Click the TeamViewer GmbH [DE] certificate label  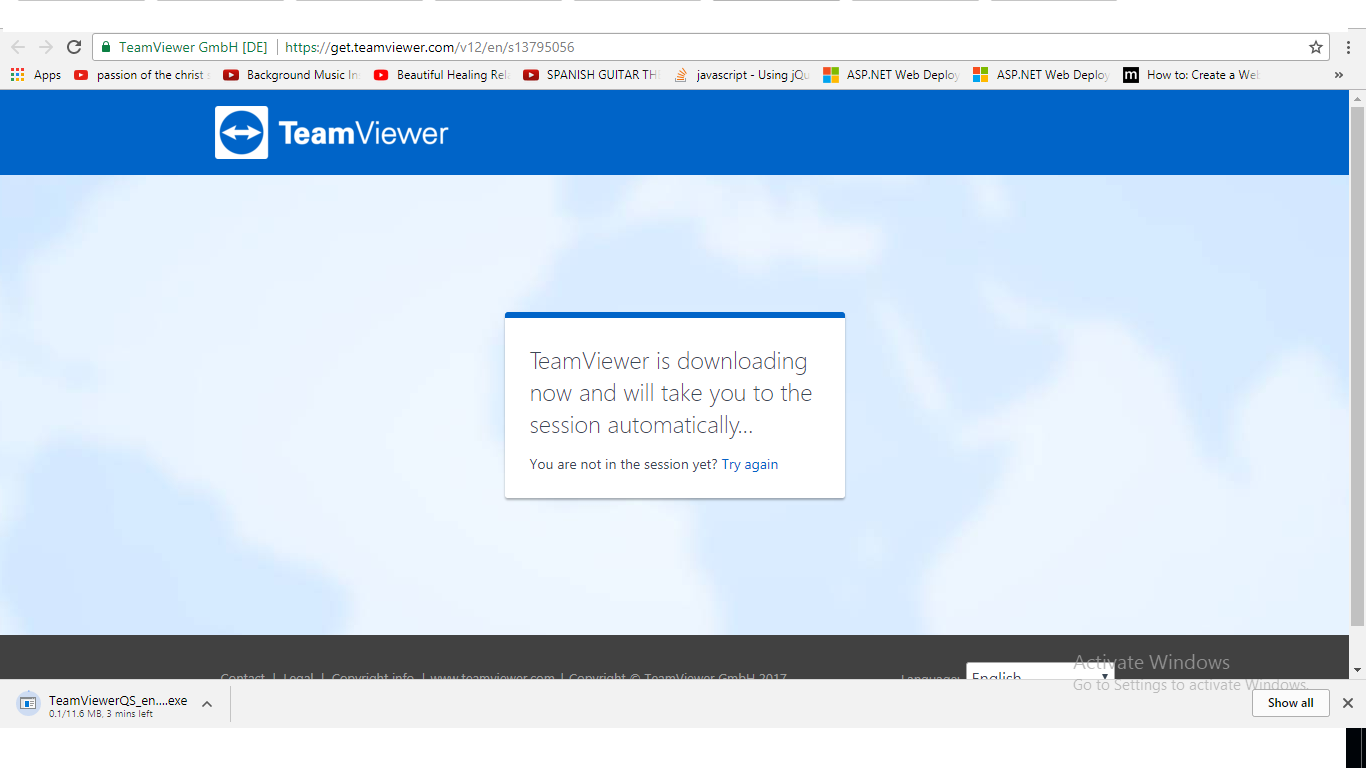pos(193,47)
